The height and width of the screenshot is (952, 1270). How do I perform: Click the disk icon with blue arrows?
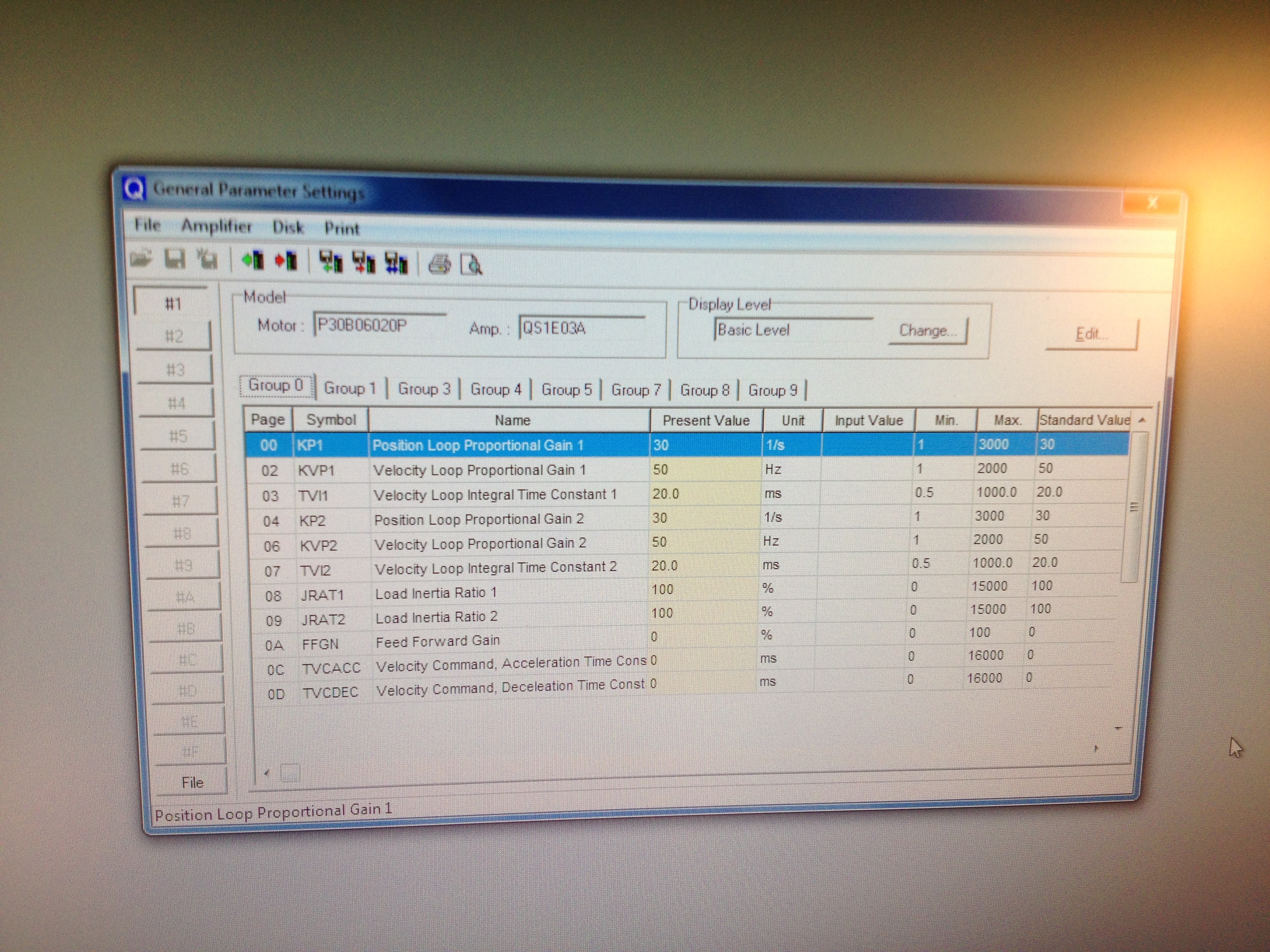click(396, 263)
